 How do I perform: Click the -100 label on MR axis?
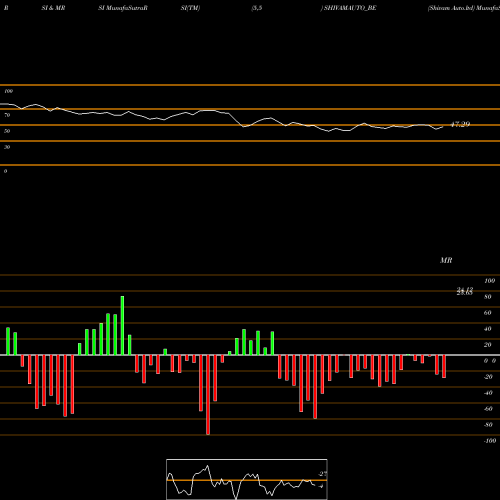click(x=490, y=441)
